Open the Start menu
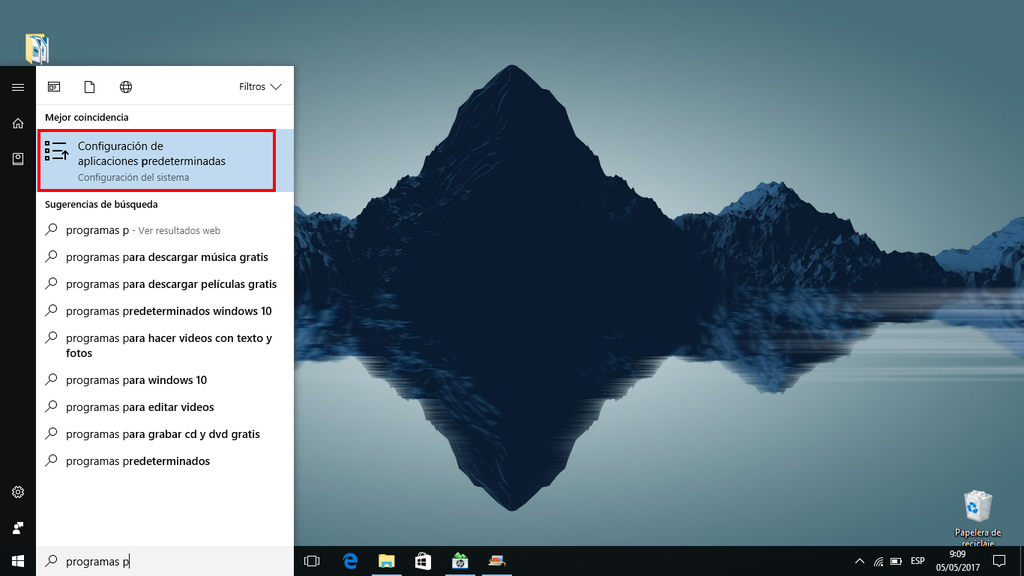The image size is (1024, 576). coord(17,562)
